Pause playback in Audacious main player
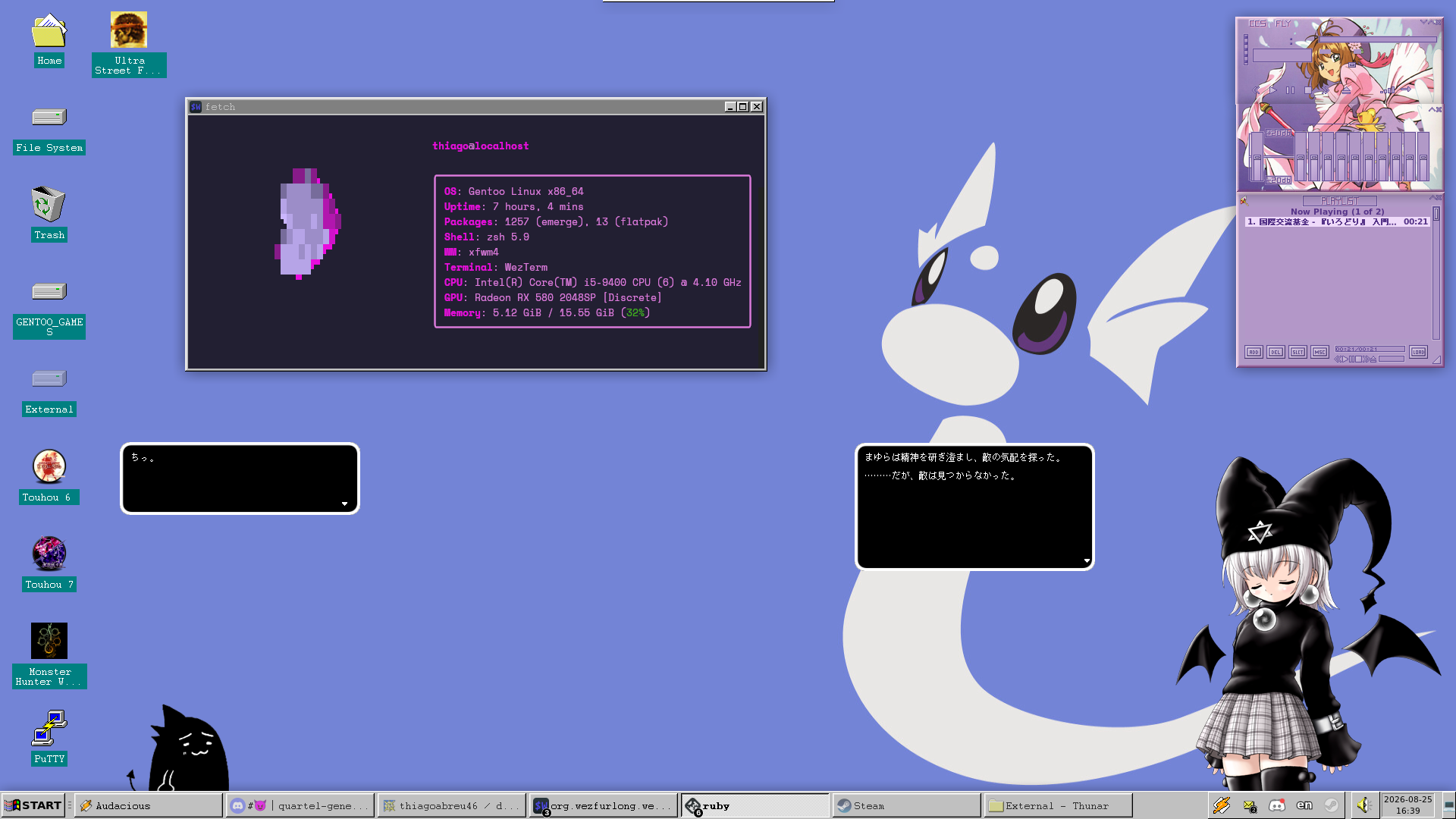Viewport: 1456px width, 819px height. [1290, 90]
